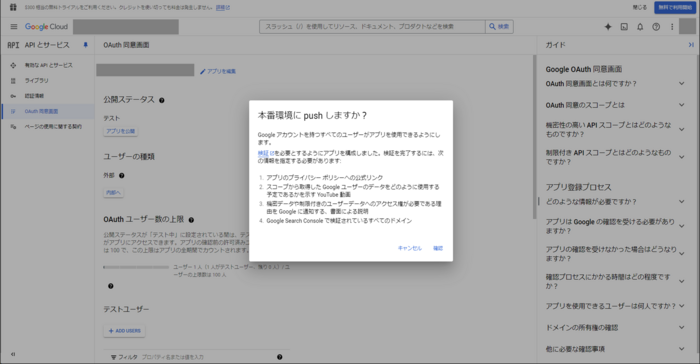Screen dimensions: 700x364
Task: Expand OAuth 同意のスコープとは
Action: 615,105
